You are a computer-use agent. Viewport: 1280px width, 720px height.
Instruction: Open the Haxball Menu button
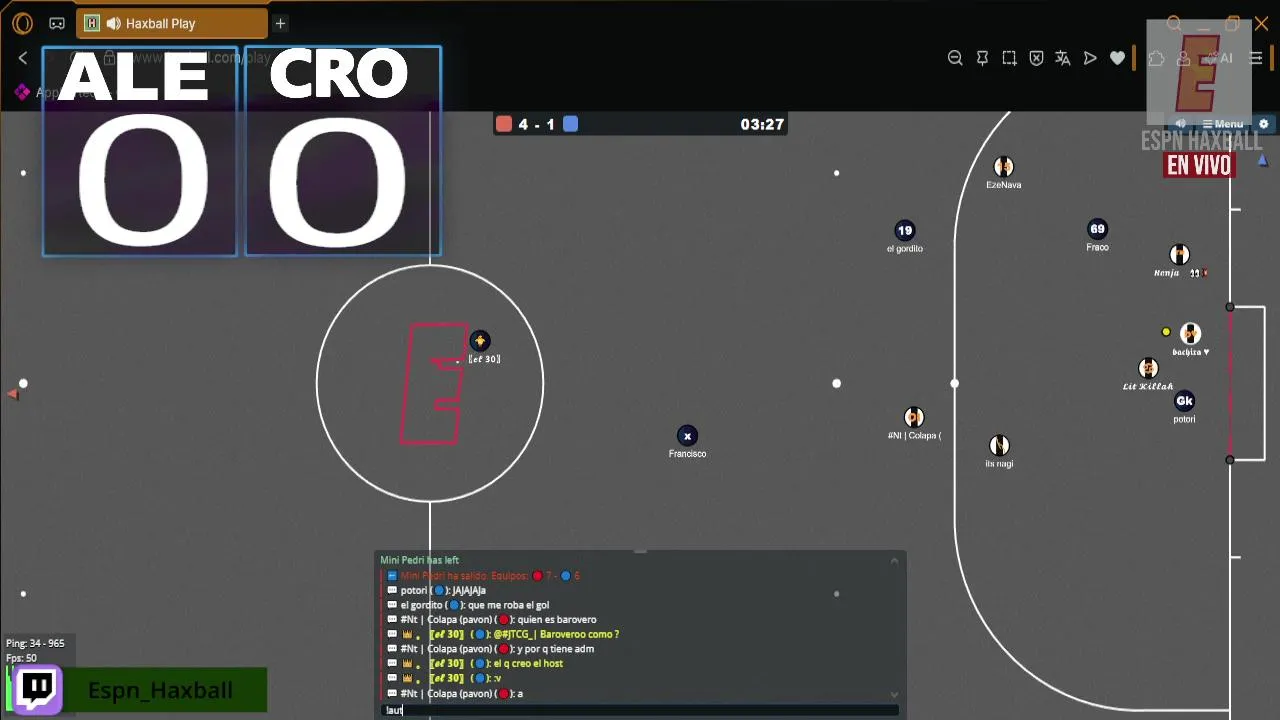(x=1222, y=124)
